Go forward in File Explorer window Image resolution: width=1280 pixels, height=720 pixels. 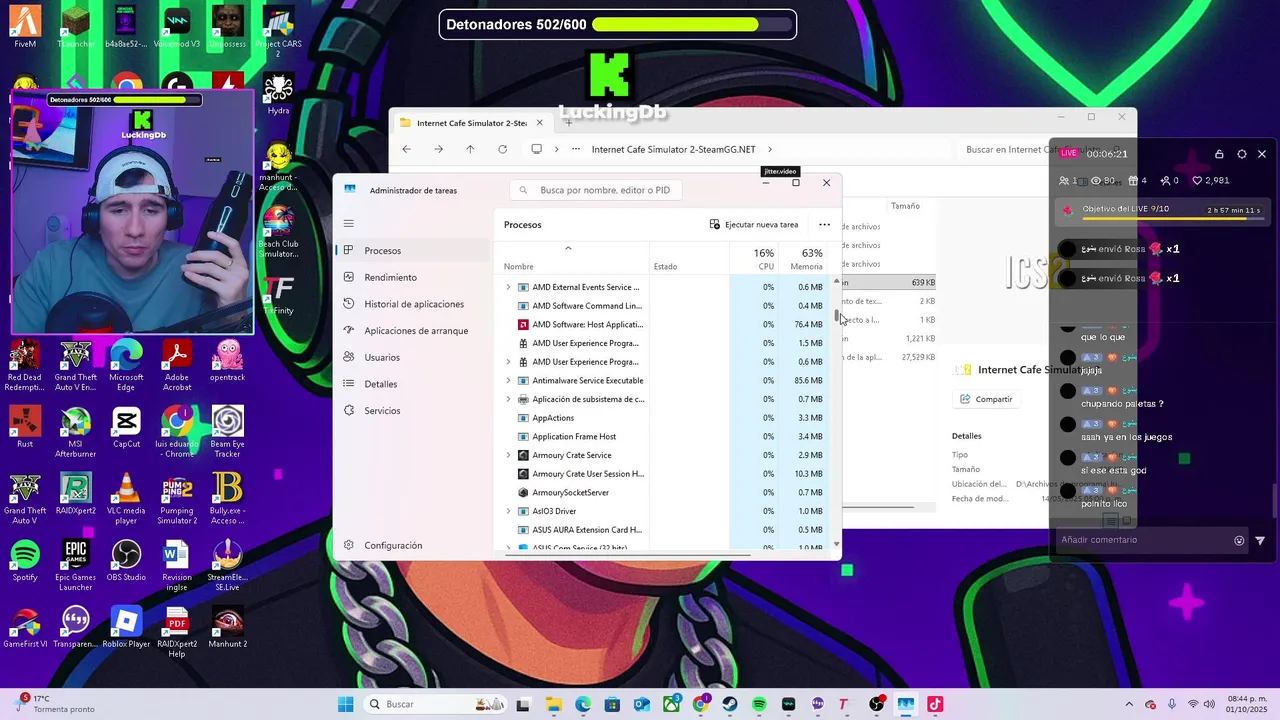[438, 149]
